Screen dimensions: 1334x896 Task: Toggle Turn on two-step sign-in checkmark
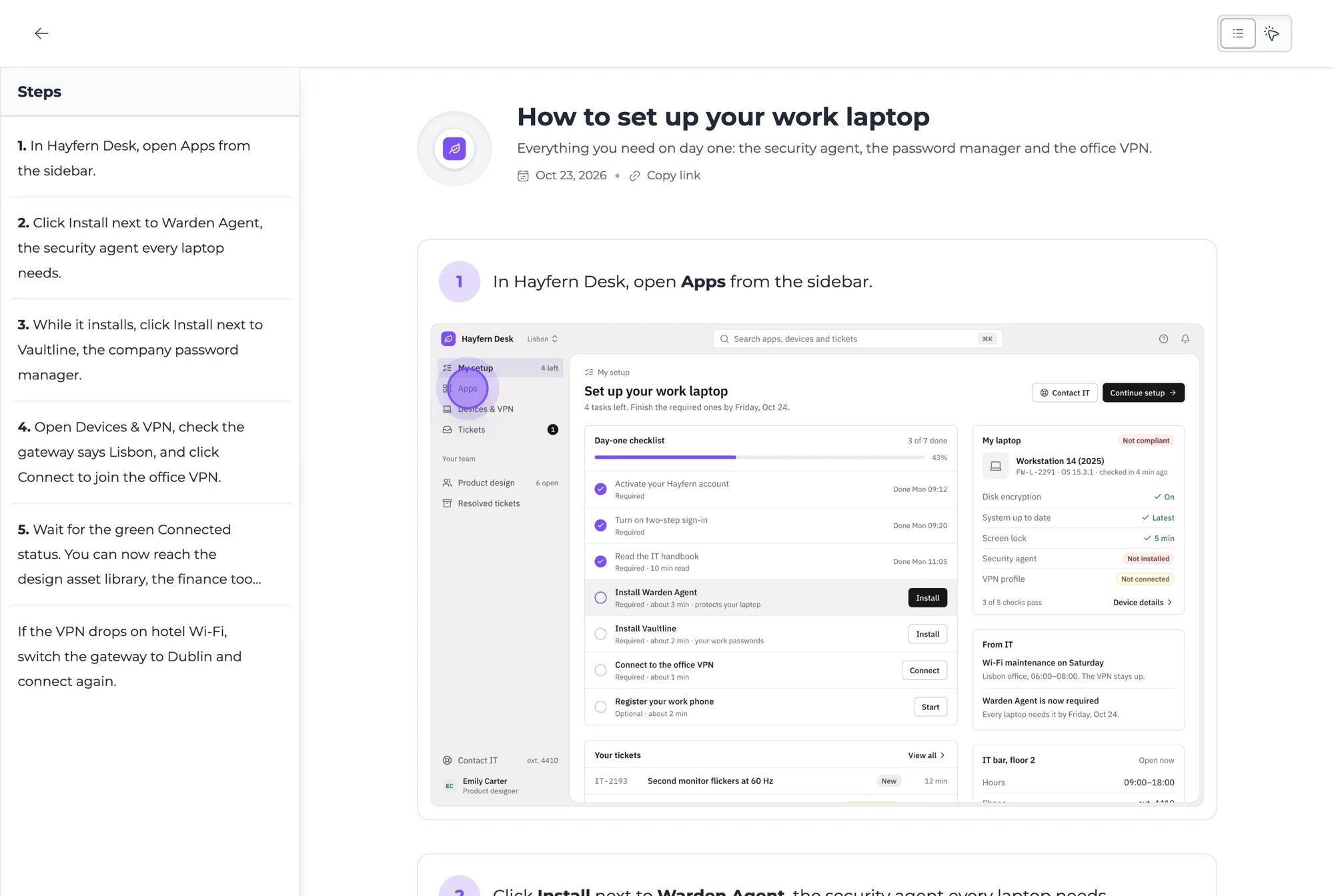tap(600, 525)
